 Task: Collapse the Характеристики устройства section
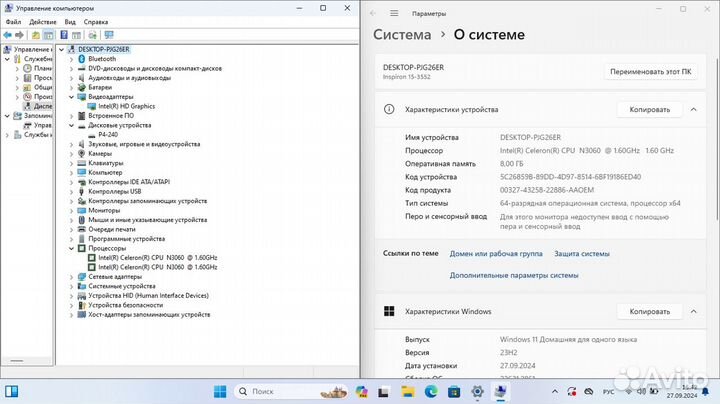(x=693, y=109)
